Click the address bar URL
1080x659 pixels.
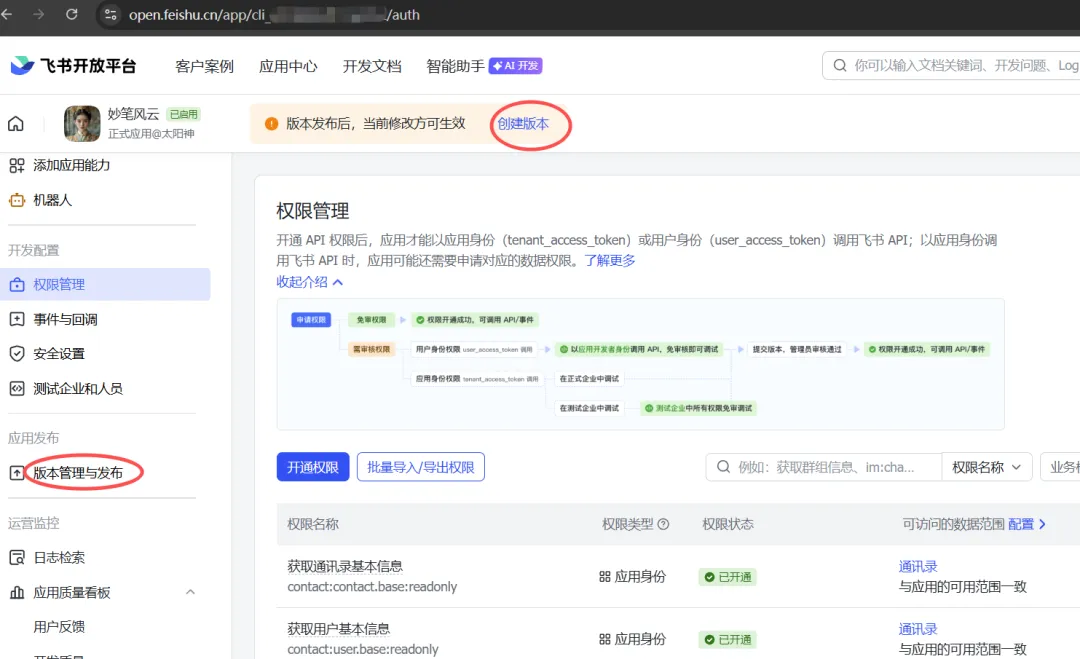tap(274, 14)
